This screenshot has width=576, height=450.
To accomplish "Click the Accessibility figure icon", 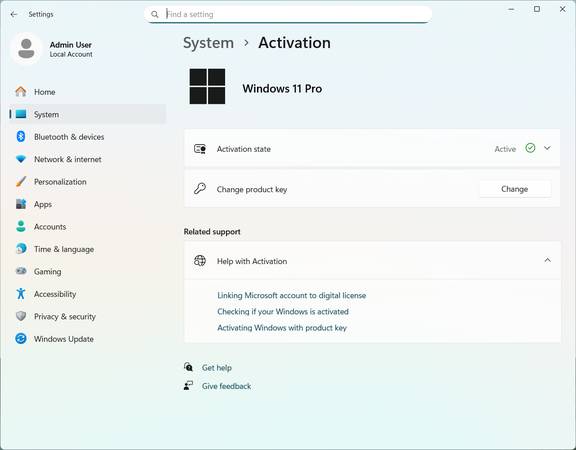I will tap(21, 294).
